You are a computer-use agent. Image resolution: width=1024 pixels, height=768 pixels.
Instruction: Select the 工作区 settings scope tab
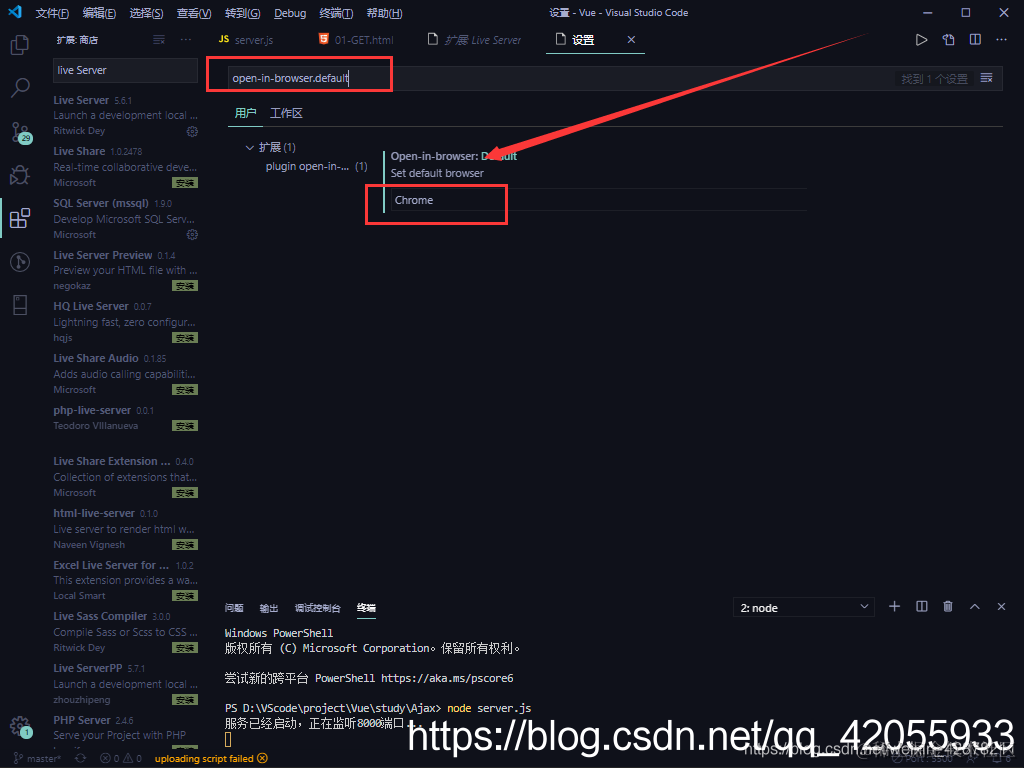click(286, 114)
